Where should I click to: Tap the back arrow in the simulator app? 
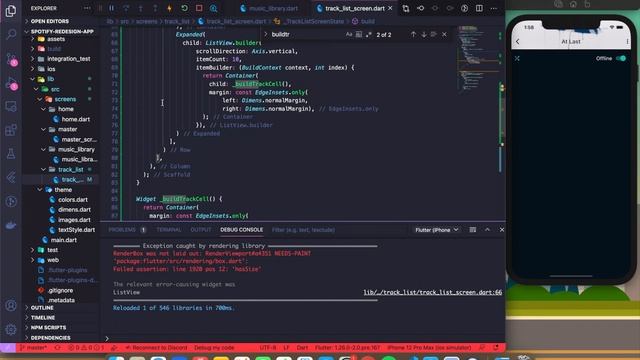(x=518, y=42)
